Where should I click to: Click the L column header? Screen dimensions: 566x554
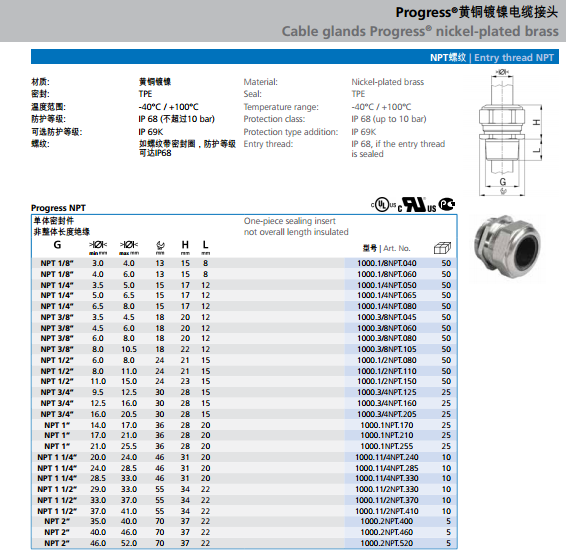tap(205, 245)
